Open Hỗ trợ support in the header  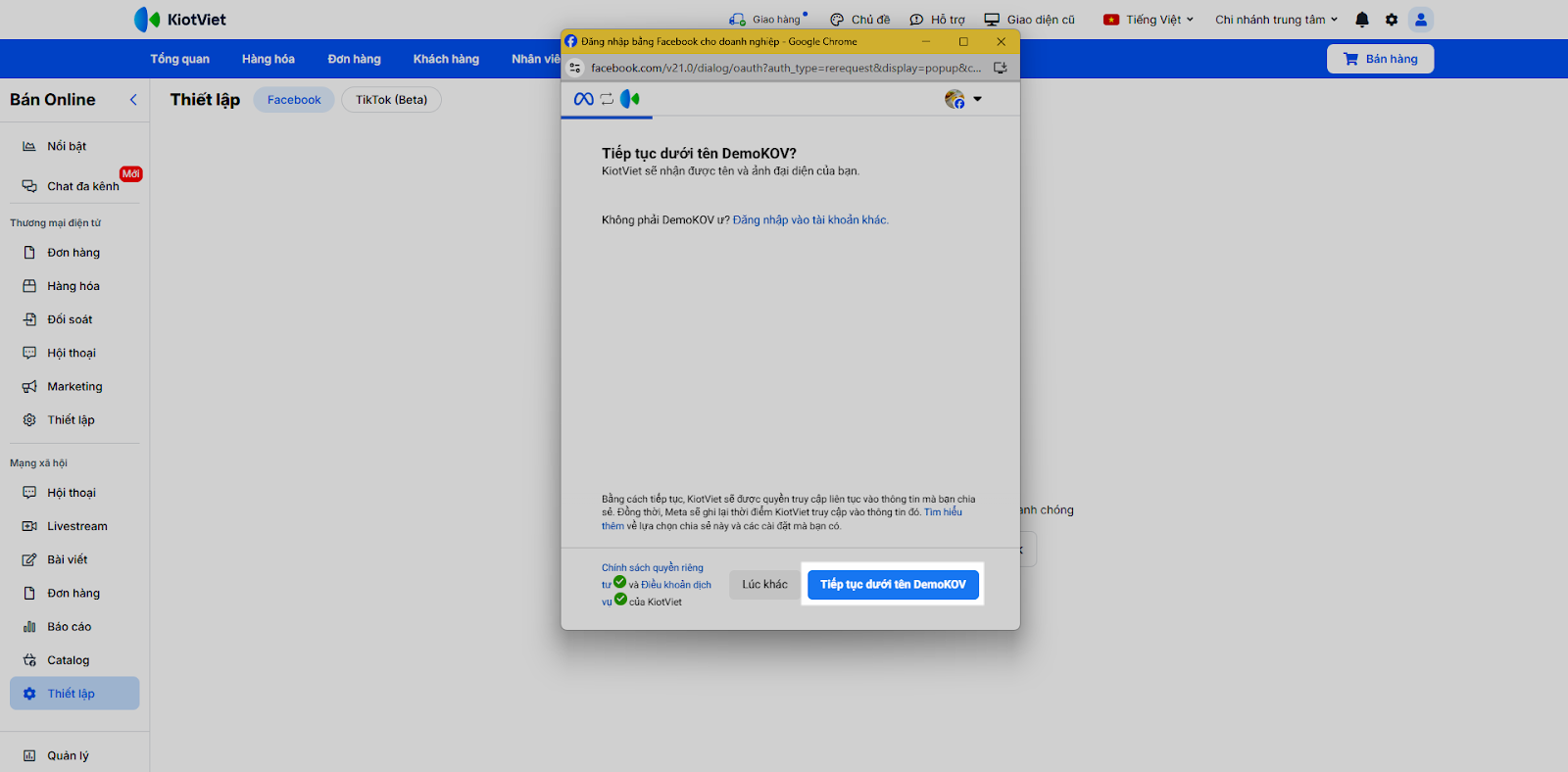click(937, 20)
